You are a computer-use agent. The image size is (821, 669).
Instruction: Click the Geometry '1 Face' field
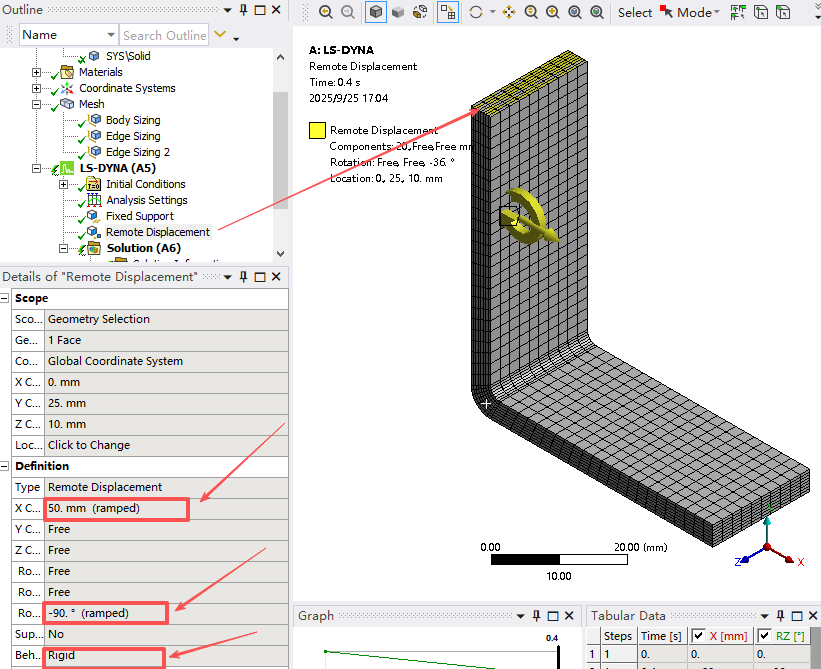pos(166,340)
